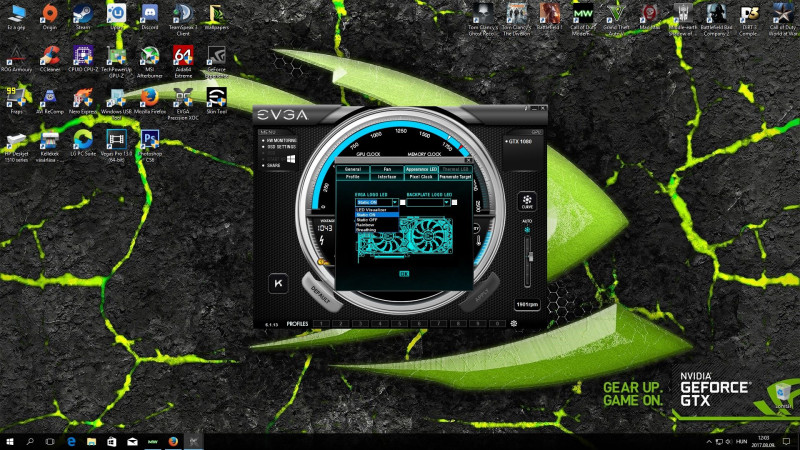Select profile slot 5
The height and width of the screenshot is (450, 800).
point(399,323)
